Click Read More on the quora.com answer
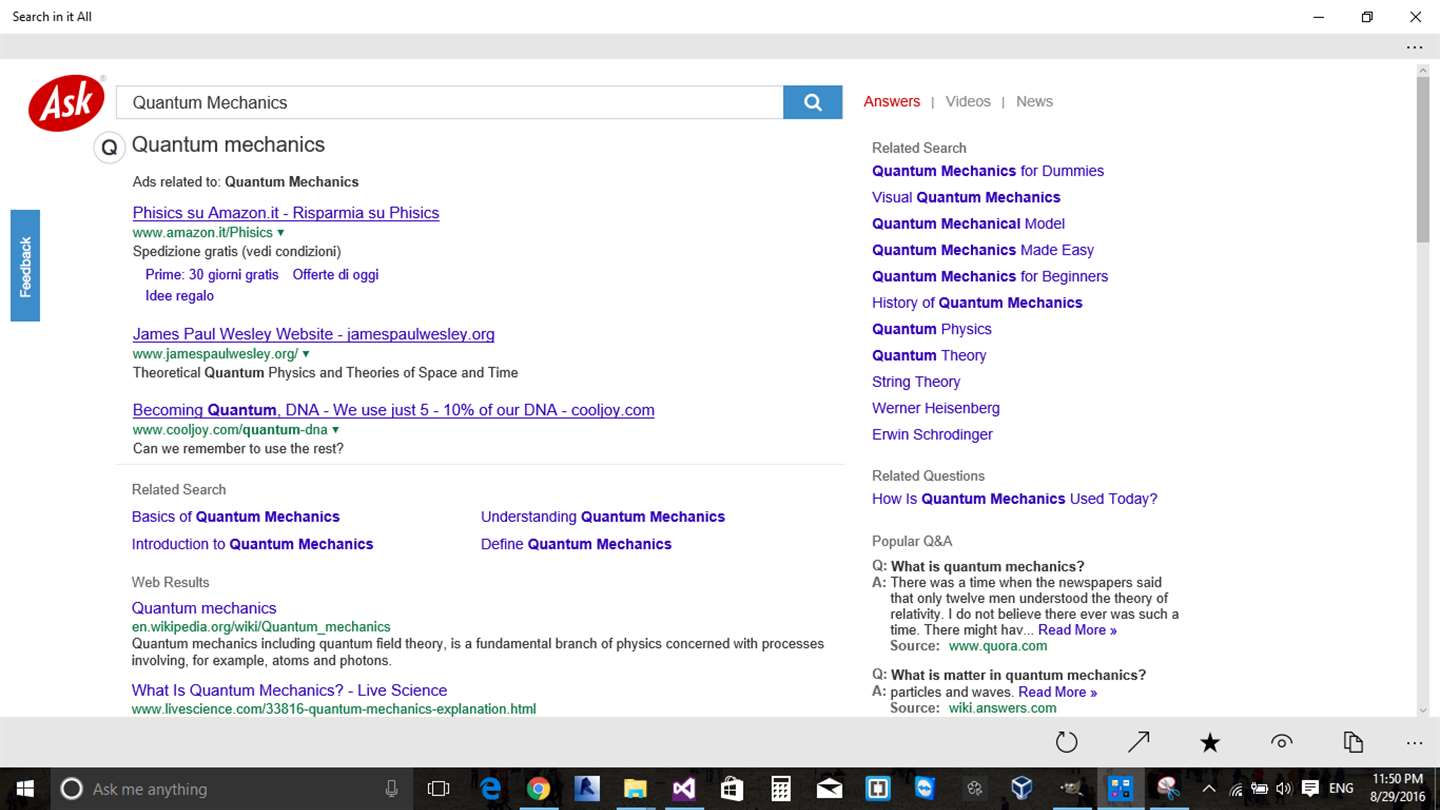Image resolution: width=1440 pixels, height=810 pixels. point(1077,630)
